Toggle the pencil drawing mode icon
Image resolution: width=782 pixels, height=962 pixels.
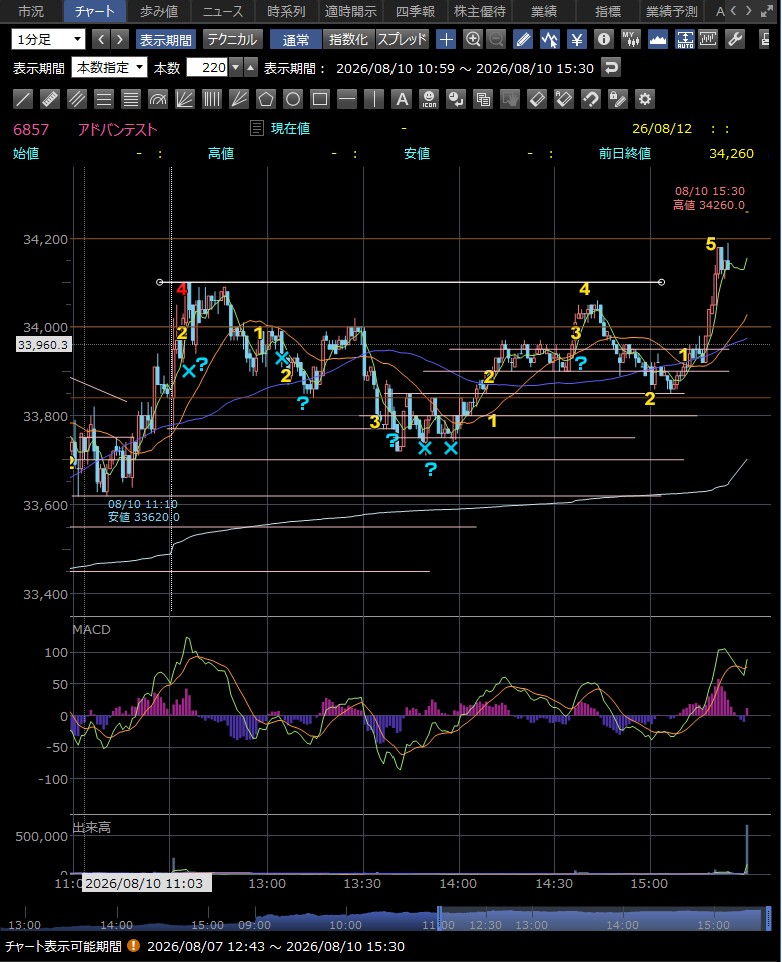[523, 40]
